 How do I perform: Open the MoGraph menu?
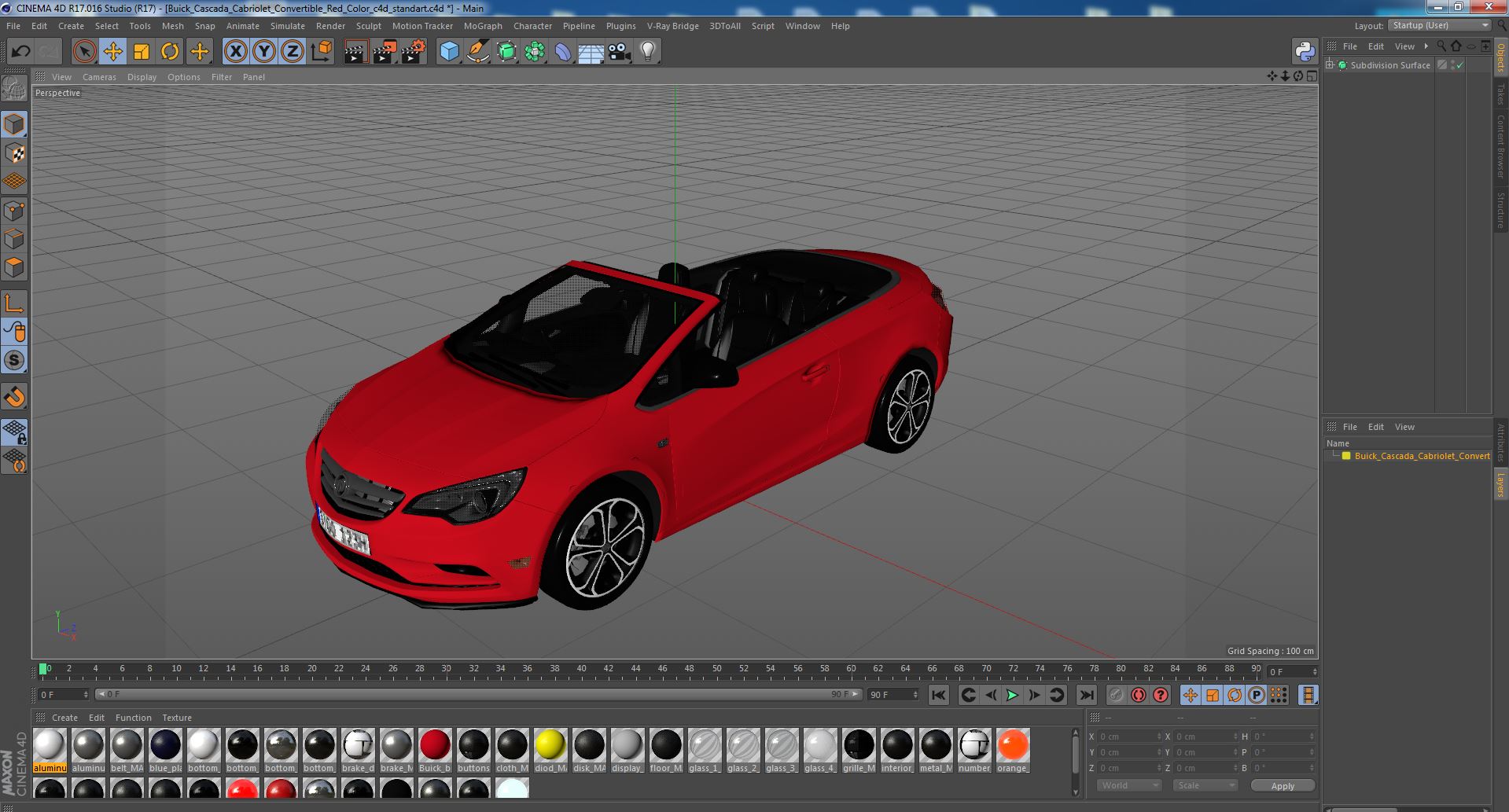pyautogui.click(x=482, y=26)
